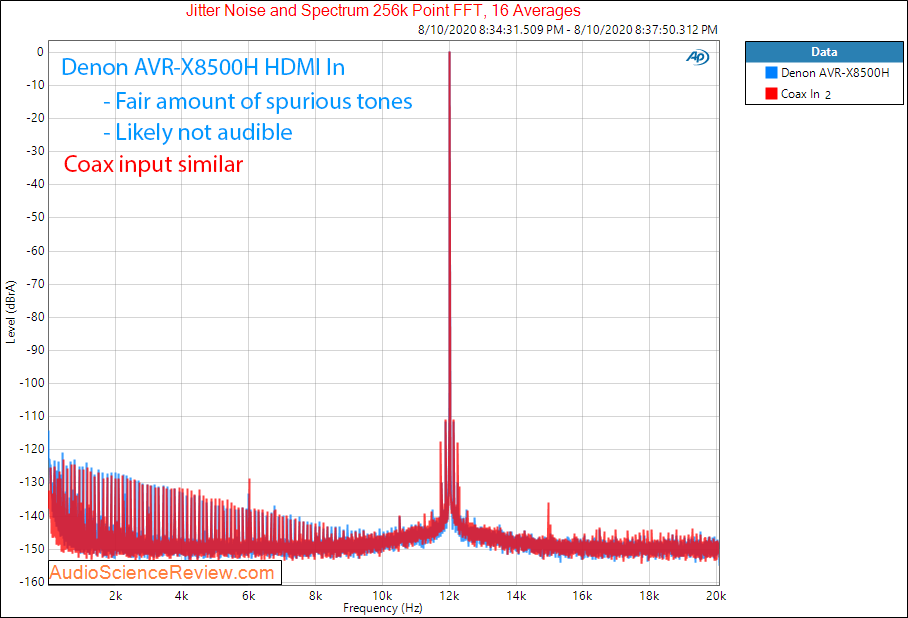
Task: Click the 12k frequency tick label
Action: pos(449,596)
